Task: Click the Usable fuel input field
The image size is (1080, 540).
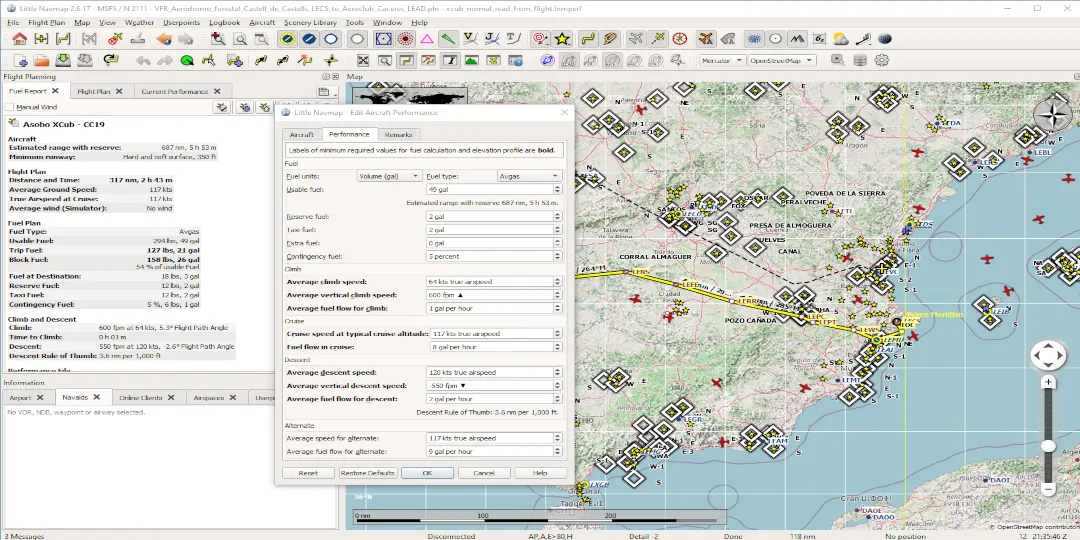Action: click(x=489, y=189)
